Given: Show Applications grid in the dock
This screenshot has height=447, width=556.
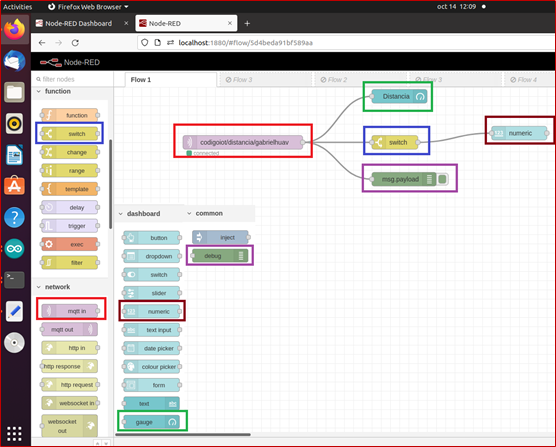Looking at the screenshot, I should click(15, 434).
